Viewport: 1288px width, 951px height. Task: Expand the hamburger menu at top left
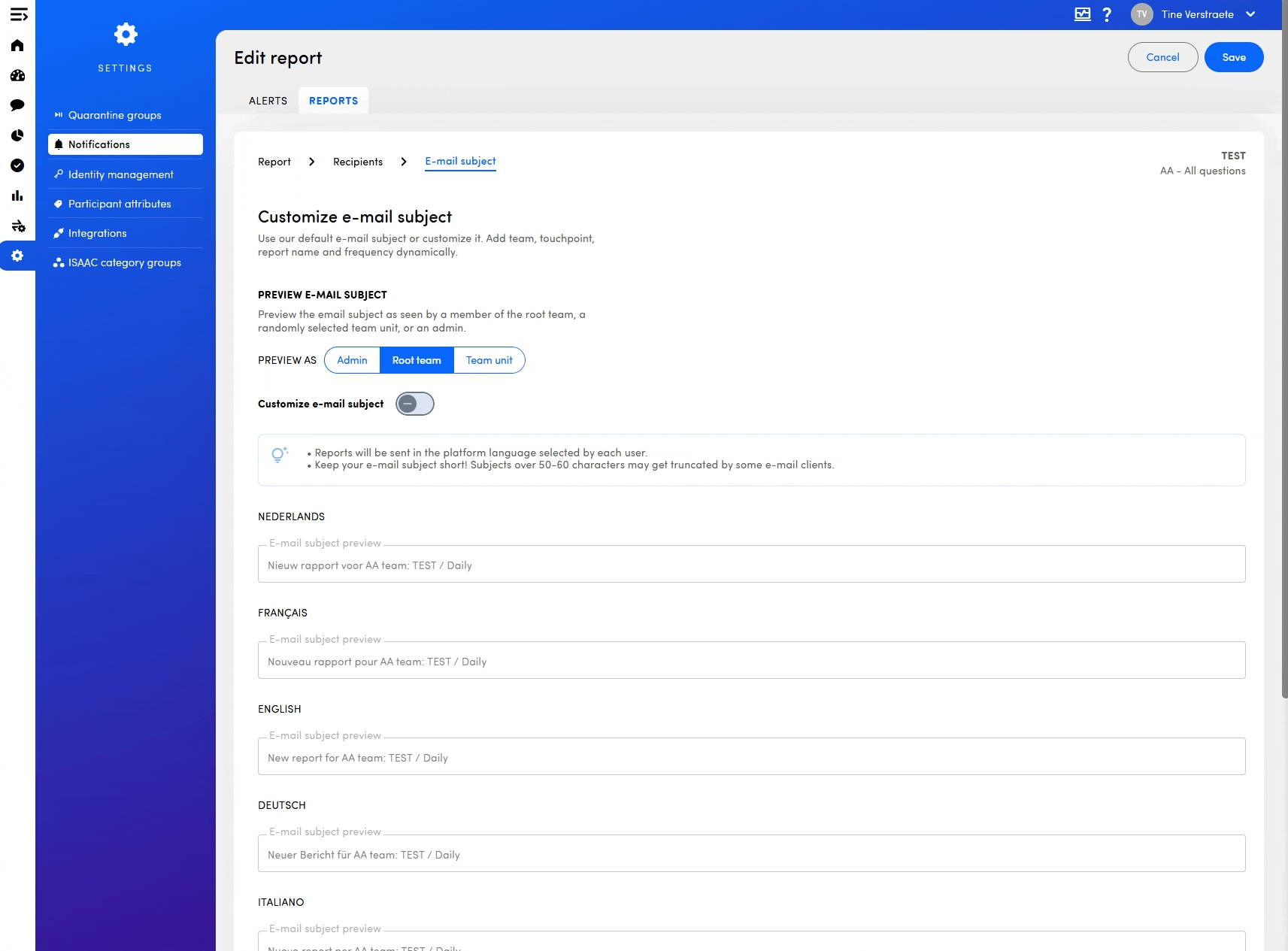click(x=19, y=14)
